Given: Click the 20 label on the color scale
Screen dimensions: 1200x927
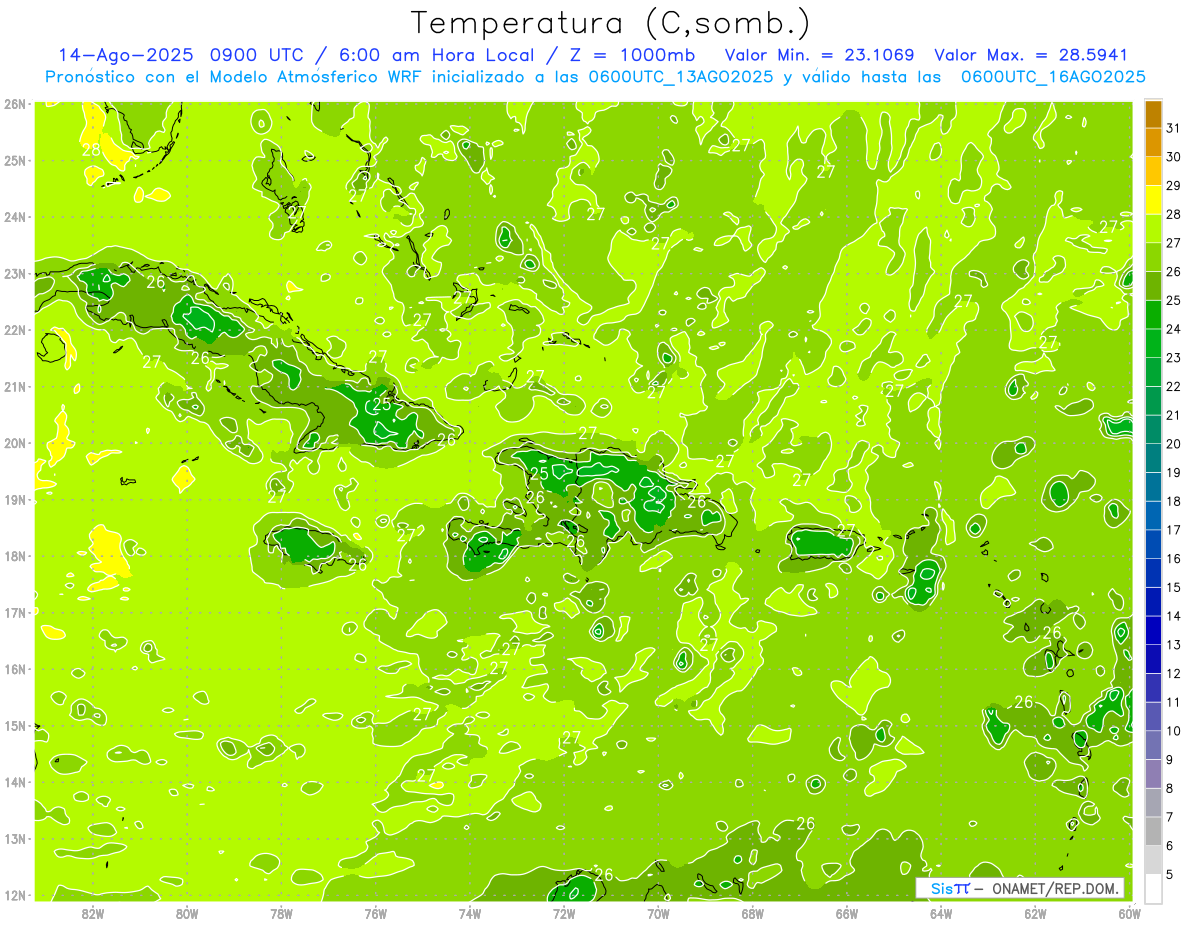Looking at the screenshot, I should [x=1174, y=444].
